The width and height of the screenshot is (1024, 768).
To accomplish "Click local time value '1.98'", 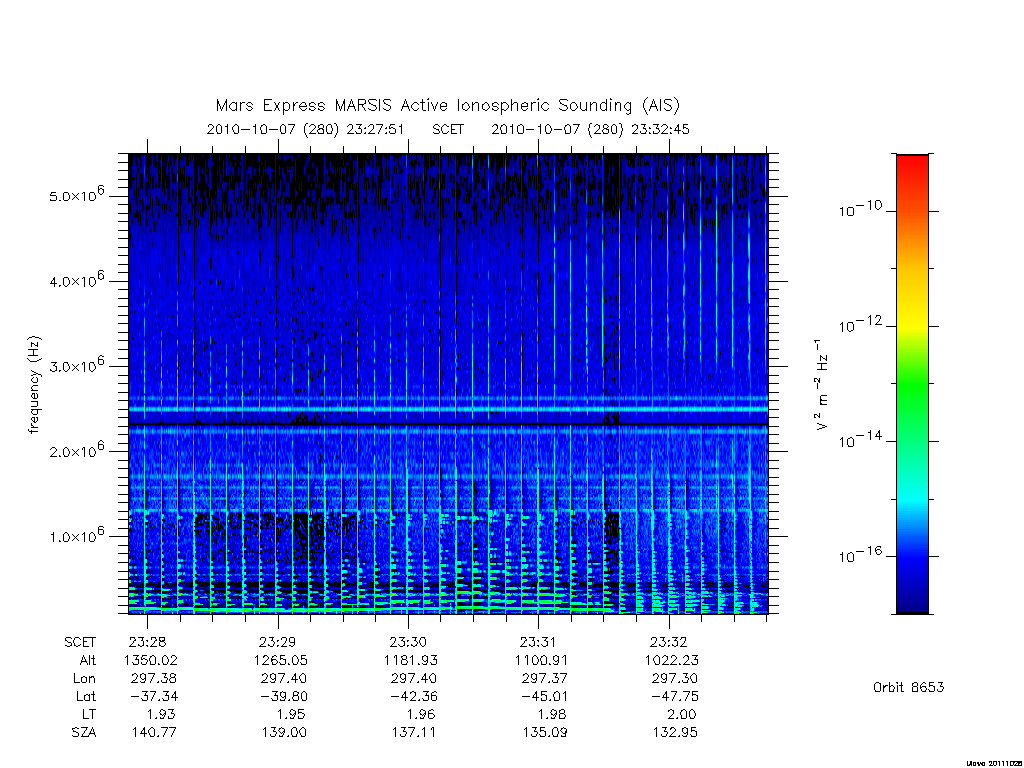I will pos(552,714).
